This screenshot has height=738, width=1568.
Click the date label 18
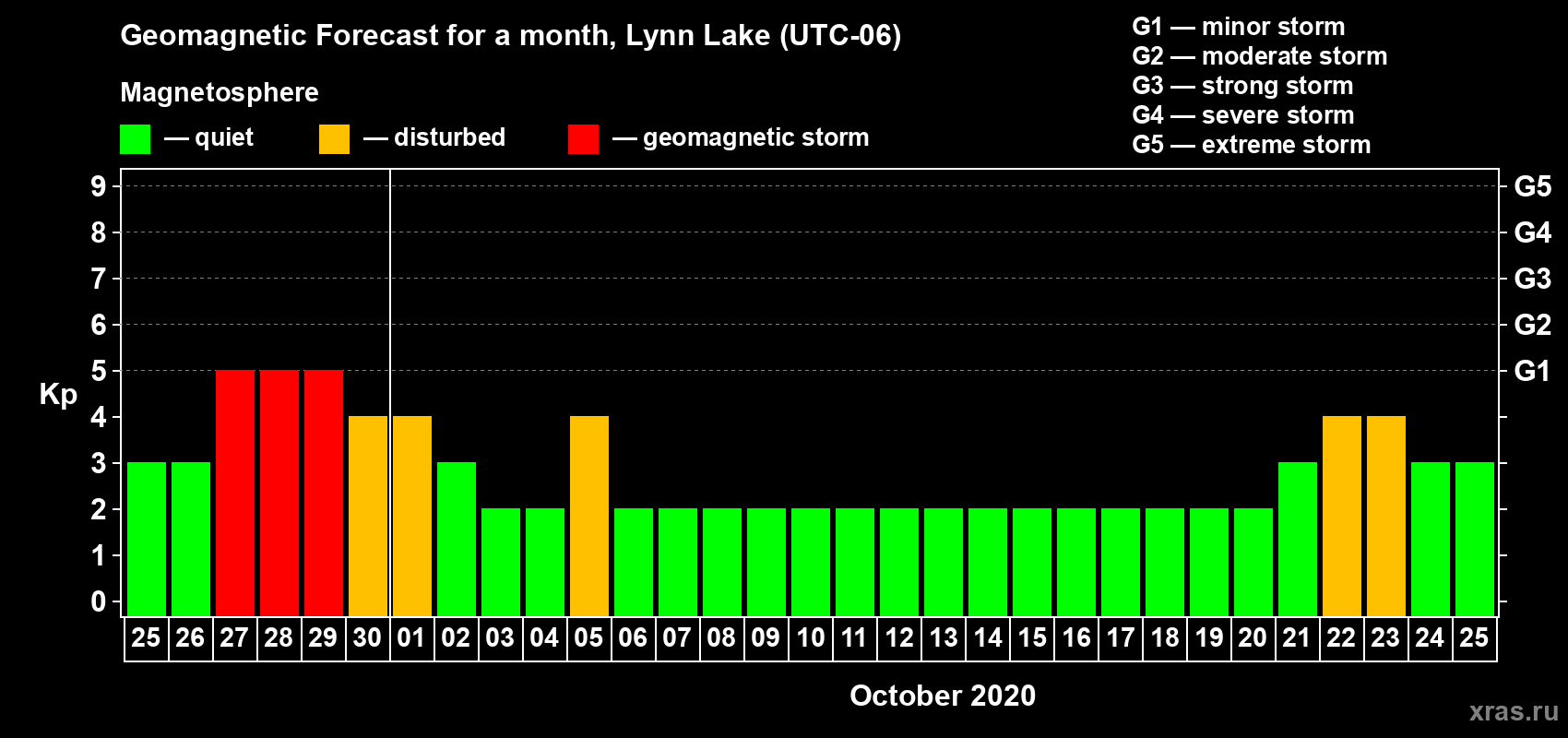pyautogui.click(x=1164, y=638)
